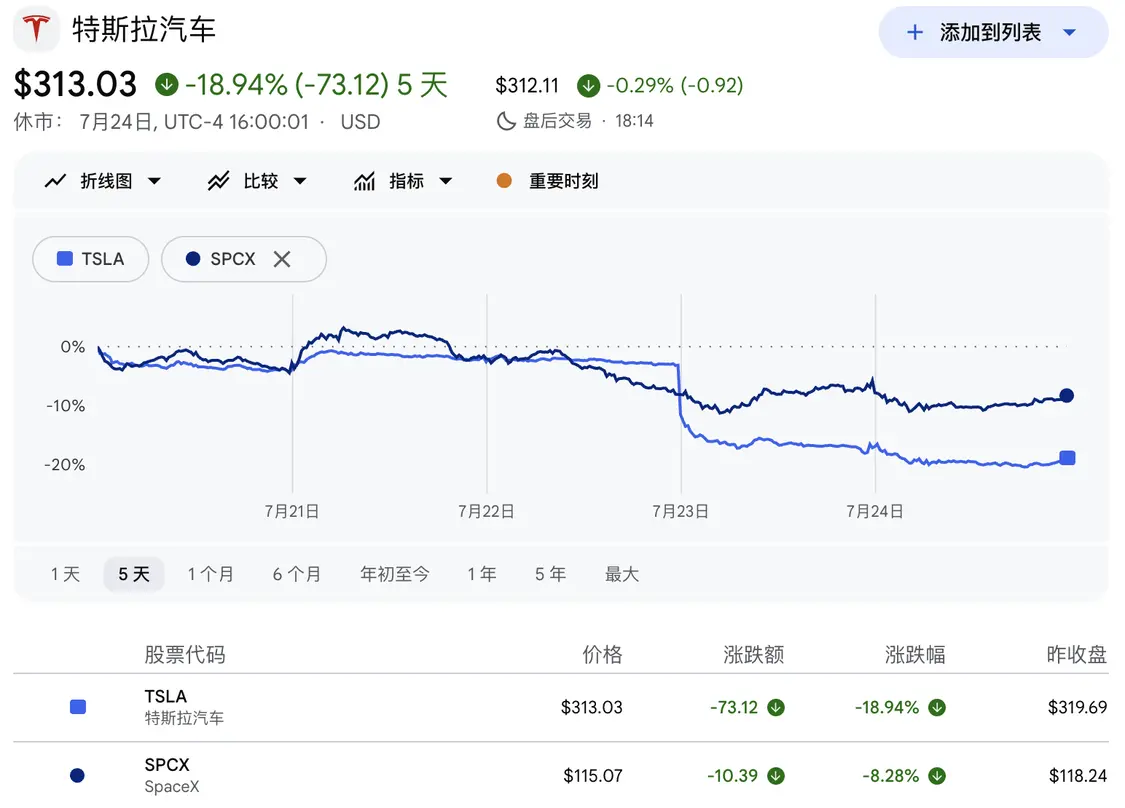Toggle the 重要时刻 key moments option
Screen dimensions: 1125x808
pos(547,181)
